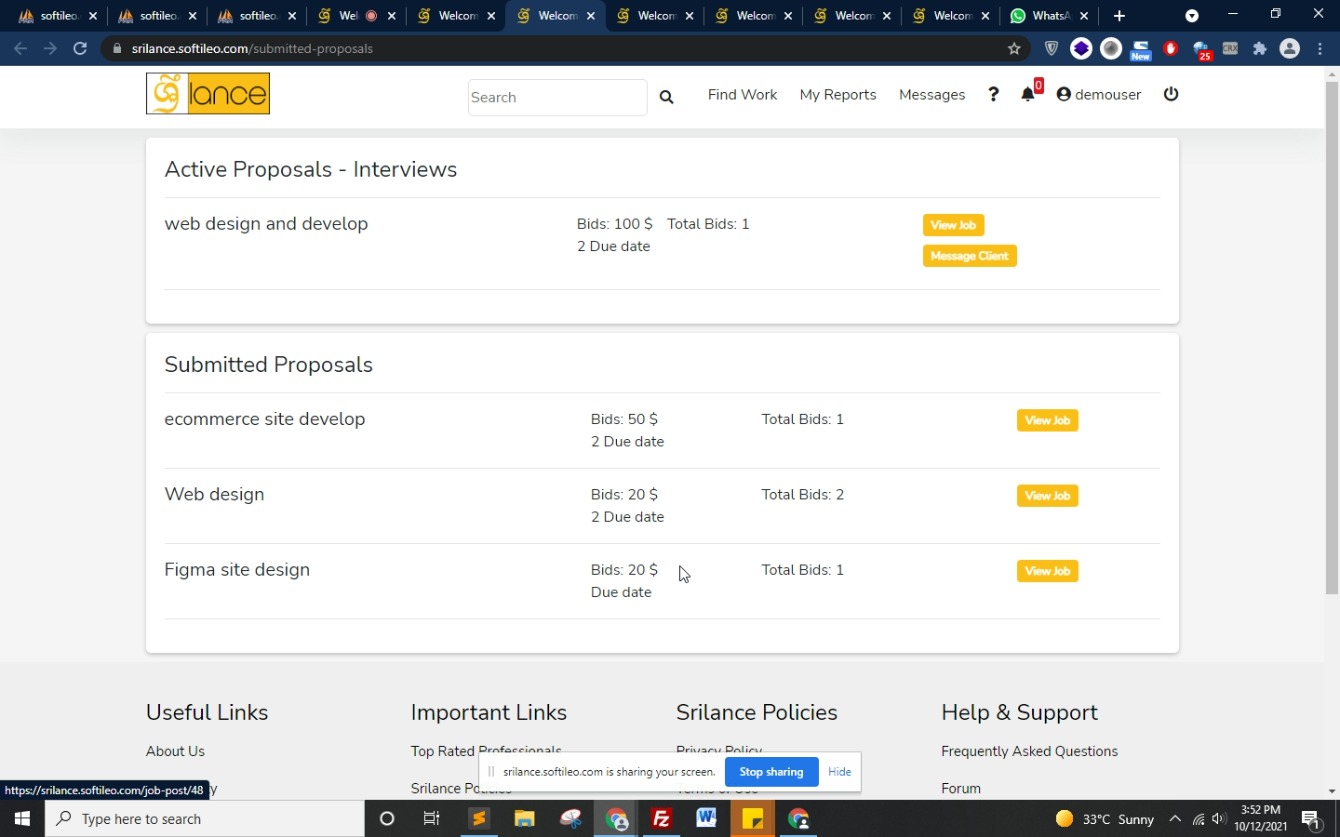
Task: Go to My Reports
Action: 837,94
